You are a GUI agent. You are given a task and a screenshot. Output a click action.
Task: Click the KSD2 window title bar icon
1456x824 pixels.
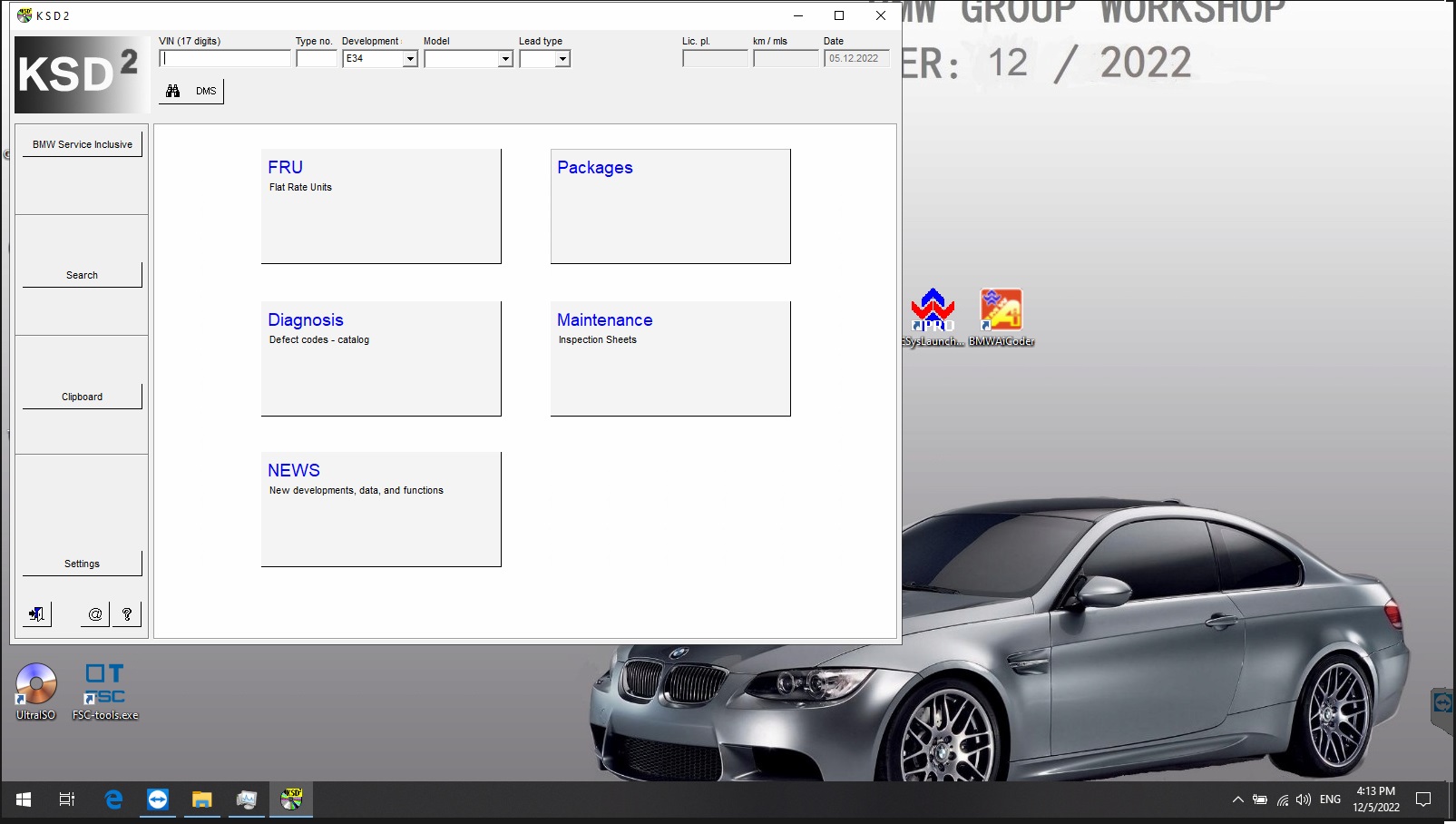click(x=24, y=15)
